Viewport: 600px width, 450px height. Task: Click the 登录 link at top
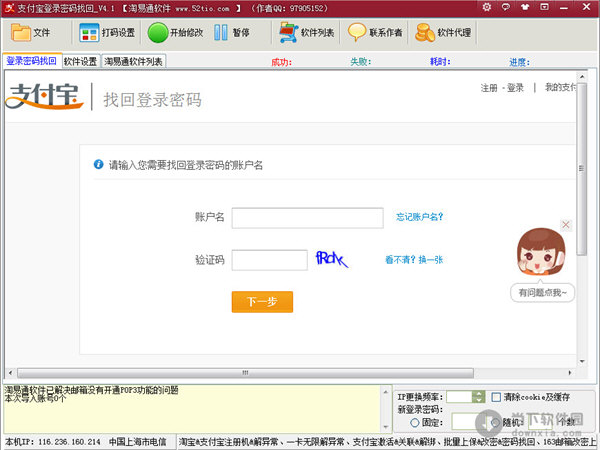pos(515,88)
